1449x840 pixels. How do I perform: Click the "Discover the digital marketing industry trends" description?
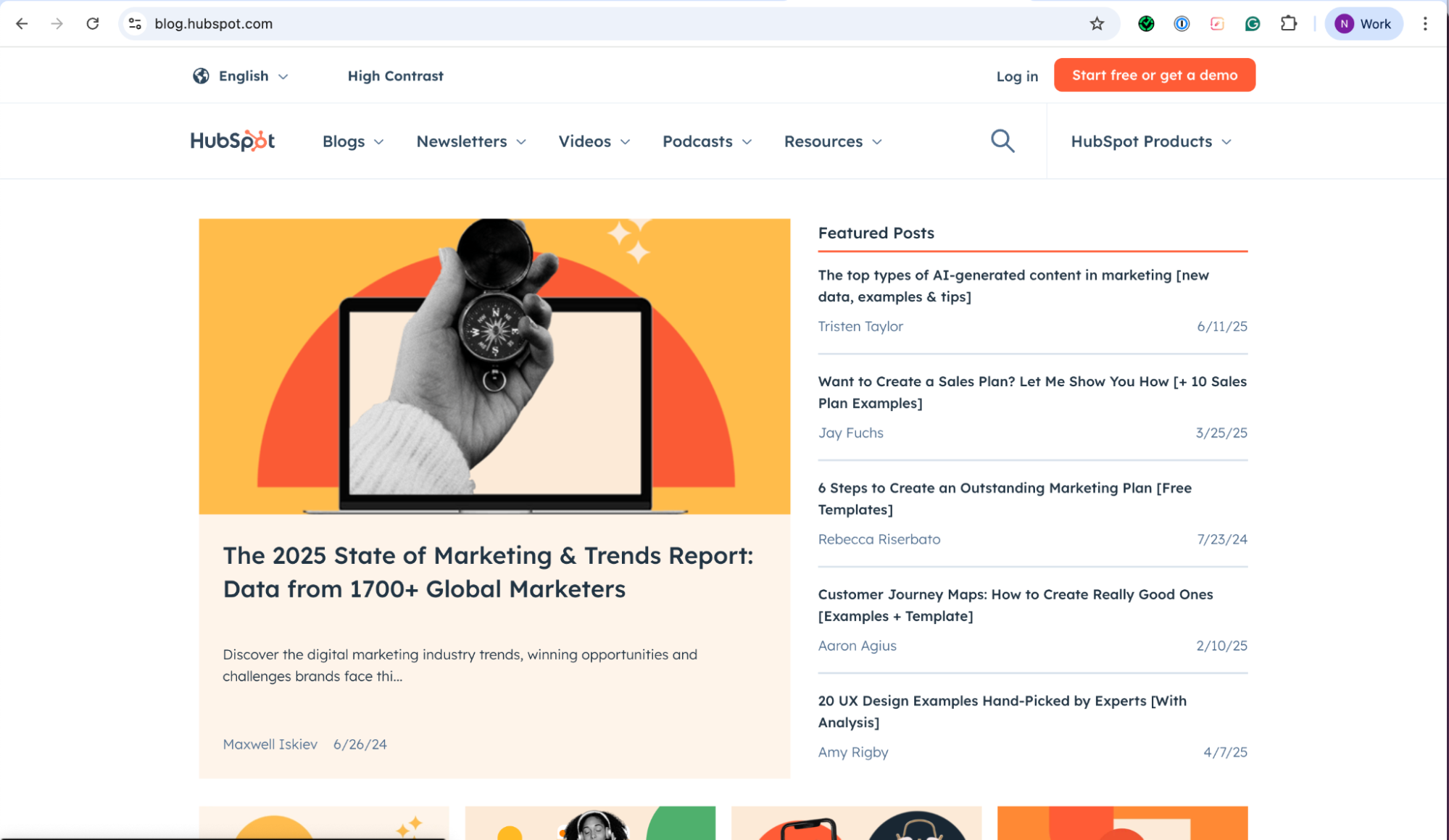click(460, 665)
